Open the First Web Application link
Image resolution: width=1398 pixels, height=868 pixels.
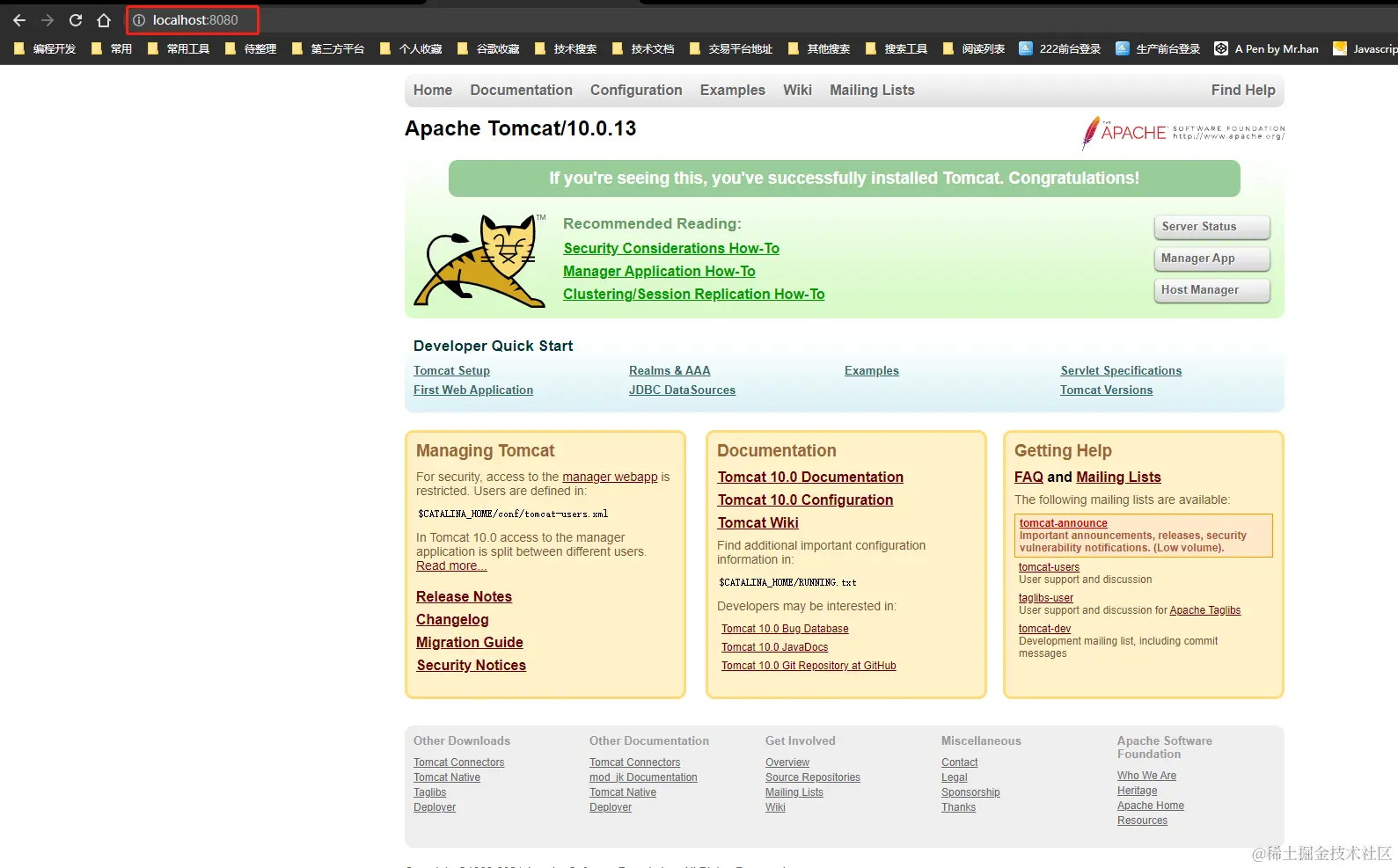[x=473, y=390]
